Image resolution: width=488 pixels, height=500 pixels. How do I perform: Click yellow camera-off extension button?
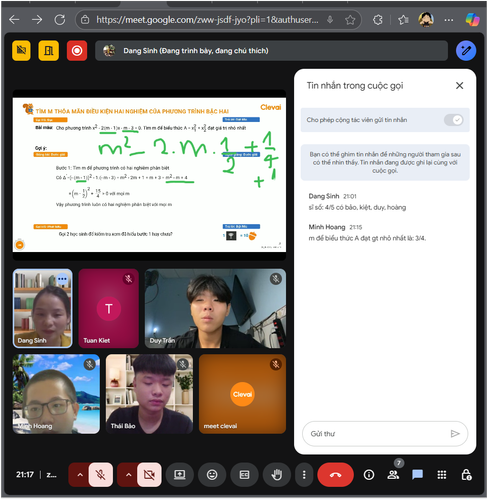coord(21,51)
